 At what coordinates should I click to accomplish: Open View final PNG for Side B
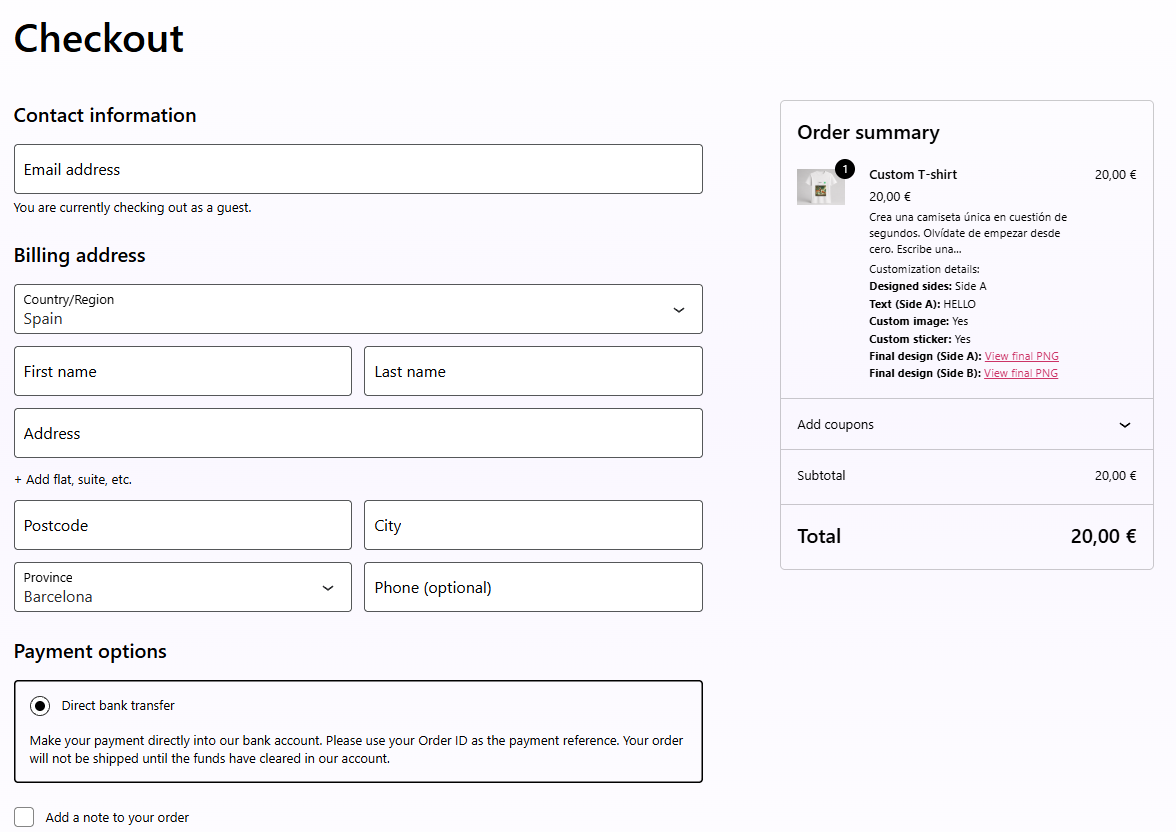[x=1021, y=374]
